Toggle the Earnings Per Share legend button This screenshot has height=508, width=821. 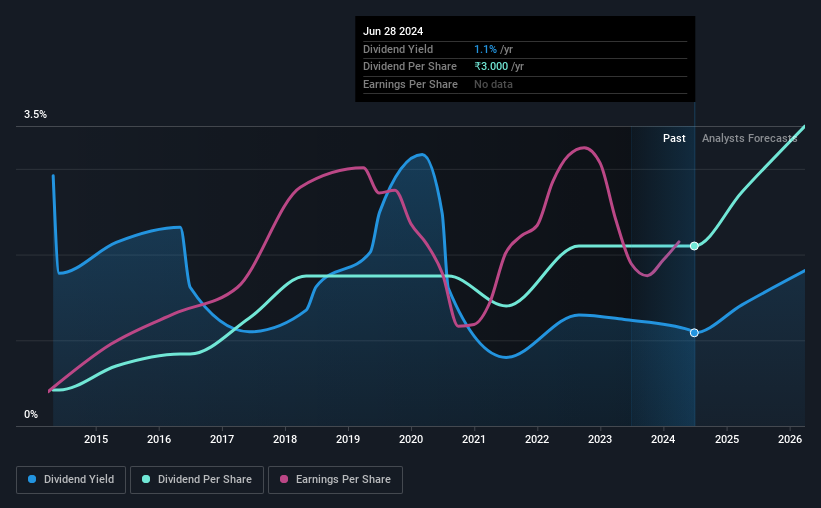pyautogui.click(x=335, y=480)
